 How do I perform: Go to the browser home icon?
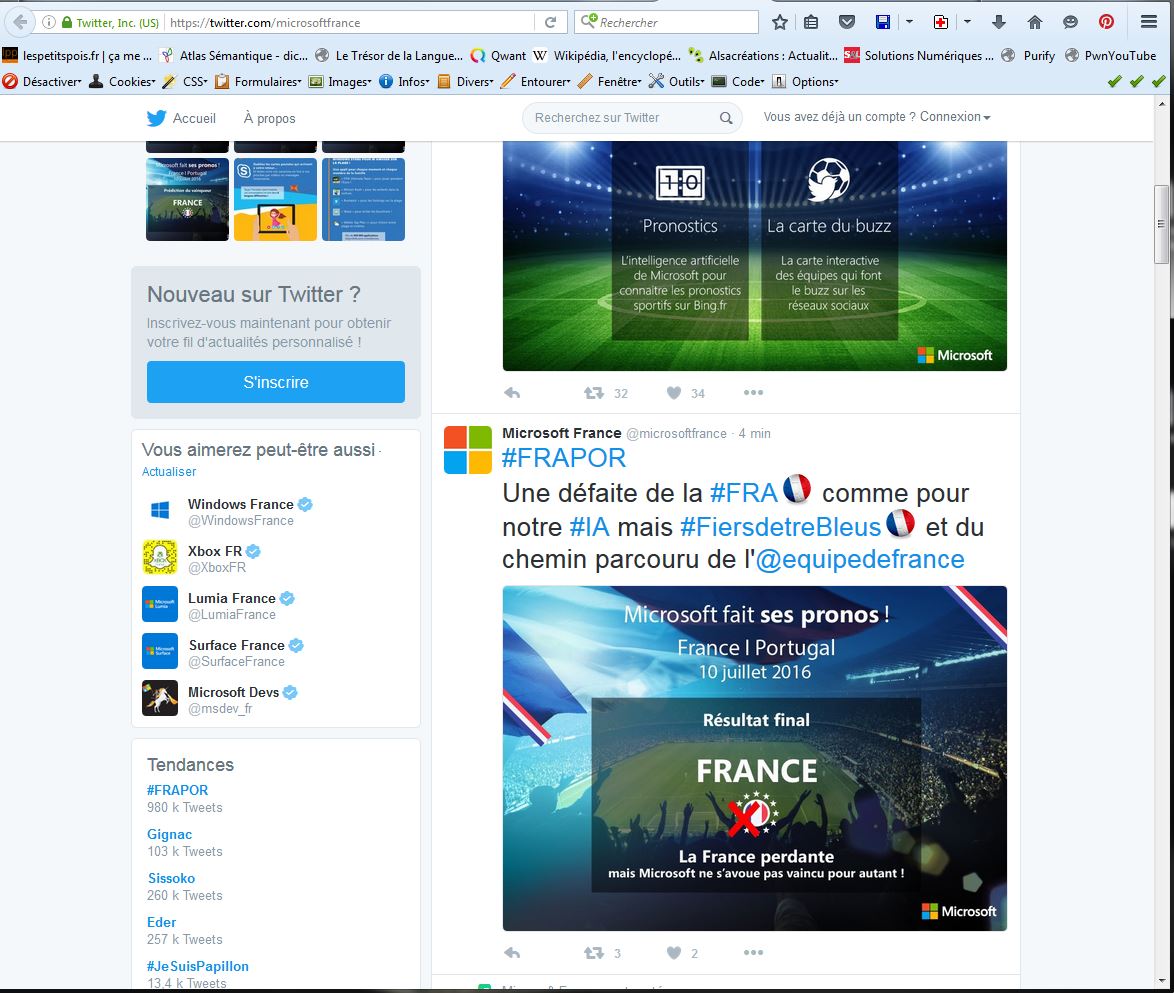(x=1035, y=22)
